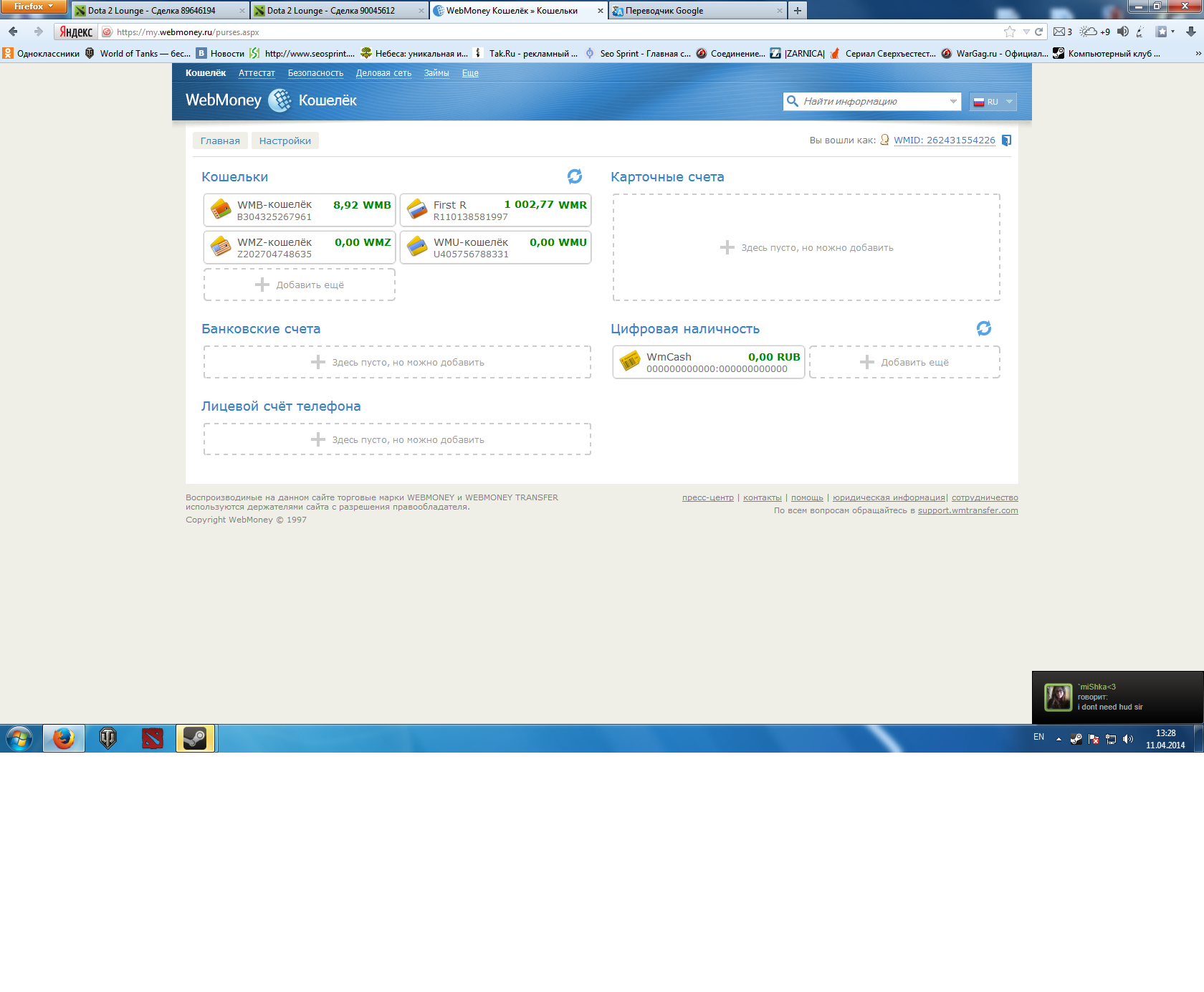Open Steam from the taskbar

pyautogui.click(x=195, y=738)
